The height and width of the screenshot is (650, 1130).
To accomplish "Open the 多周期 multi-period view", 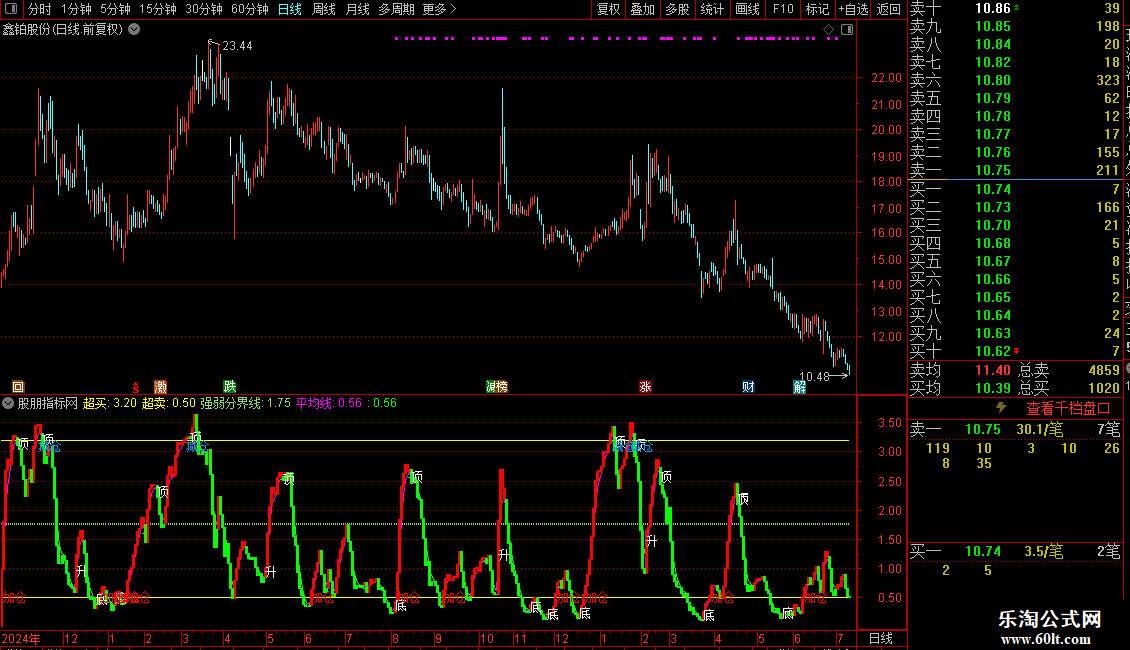I will [396, 9].
